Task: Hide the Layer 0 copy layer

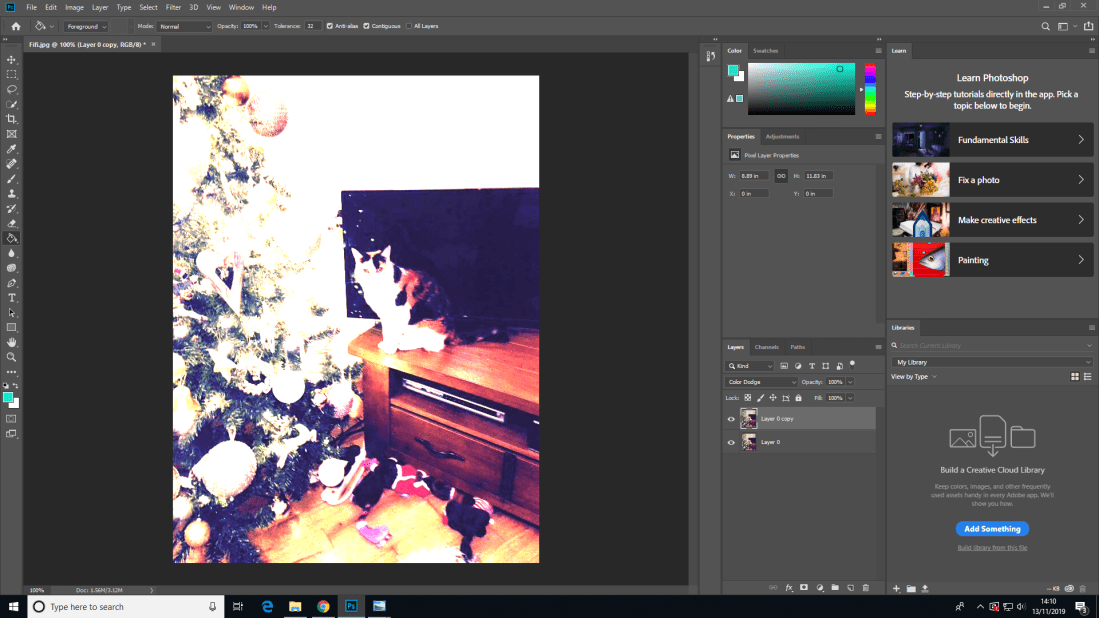Action: point(731,419)
